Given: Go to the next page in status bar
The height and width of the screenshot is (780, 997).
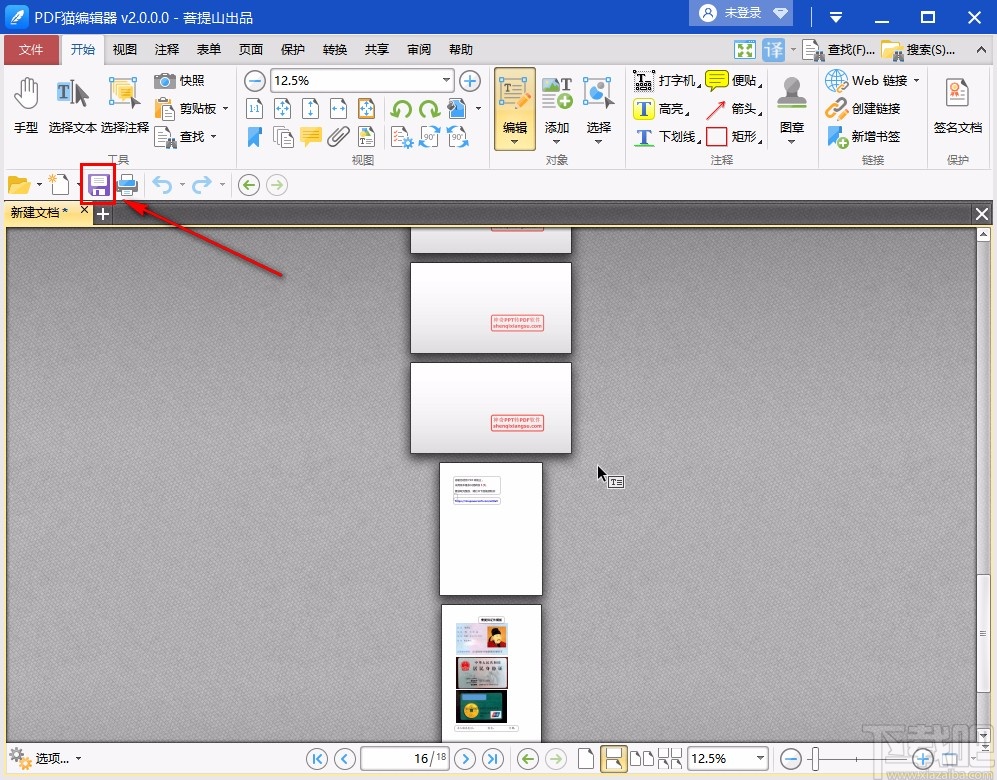Looking at the screenshot, I should pos(465,758).
